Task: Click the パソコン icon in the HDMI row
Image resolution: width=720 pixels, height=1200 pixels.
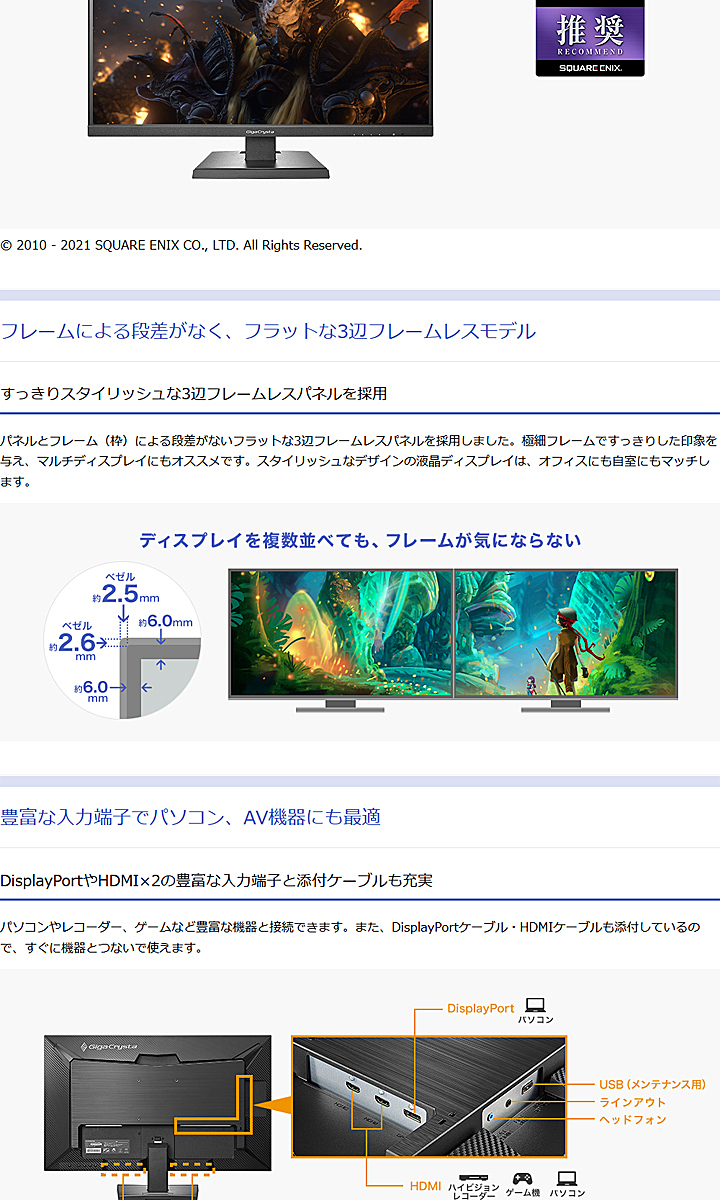Action: point(567,1179)
